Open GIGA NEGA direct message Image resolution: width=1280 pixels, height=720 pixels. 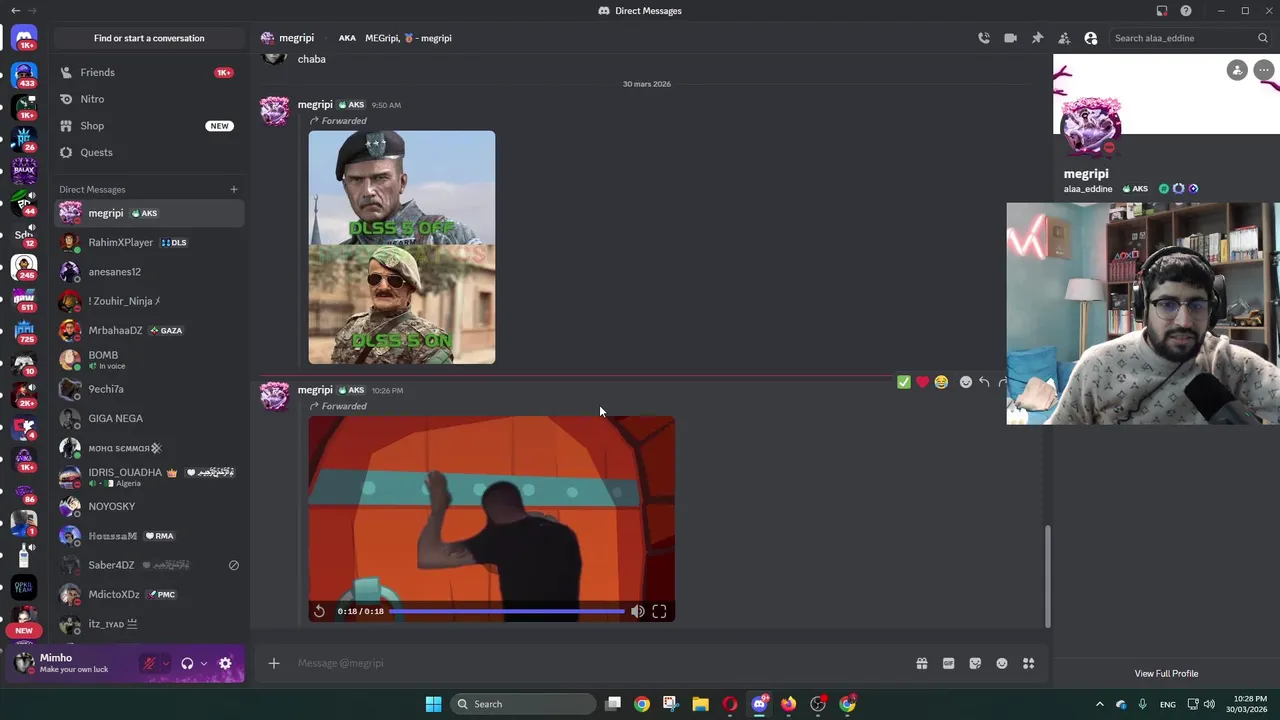click(x=149, y=418)
